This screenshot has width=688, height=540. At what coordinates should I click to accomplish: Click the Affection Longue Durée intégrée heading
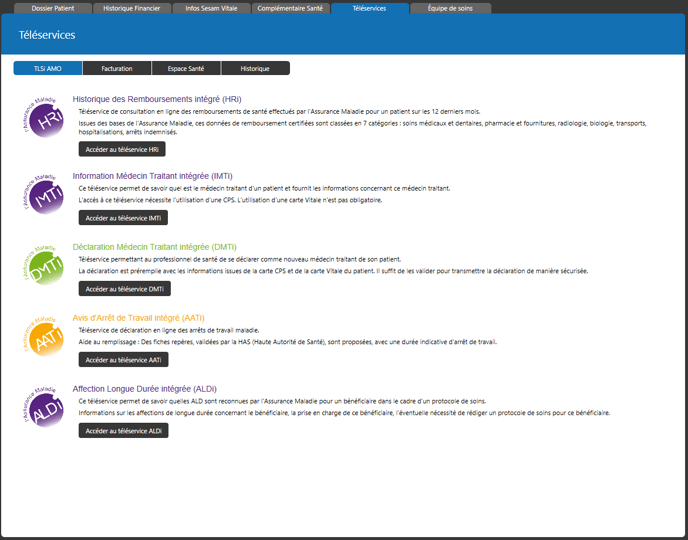[x=145, y=389]
